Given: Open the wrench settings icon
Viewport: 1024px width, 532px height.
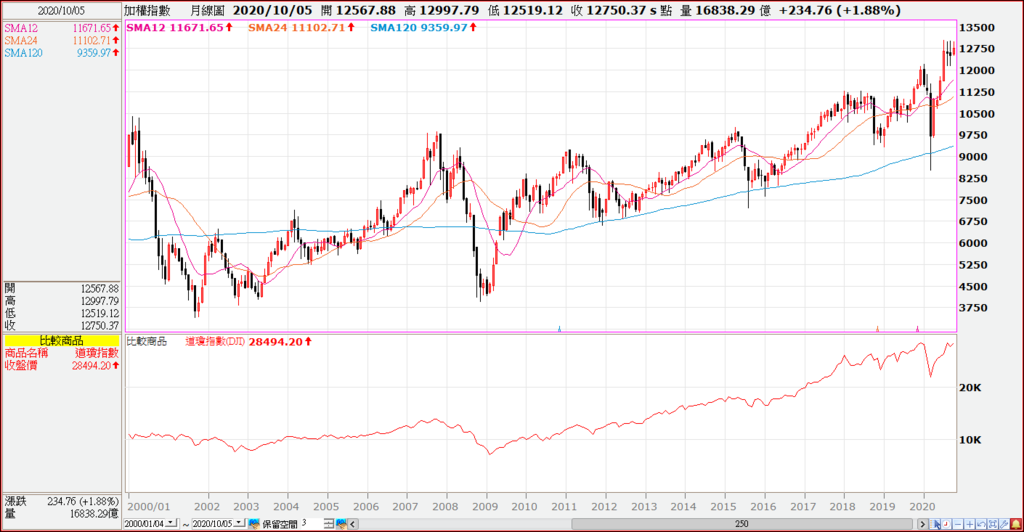Looking at the screenshot, I should [1004, 524].
